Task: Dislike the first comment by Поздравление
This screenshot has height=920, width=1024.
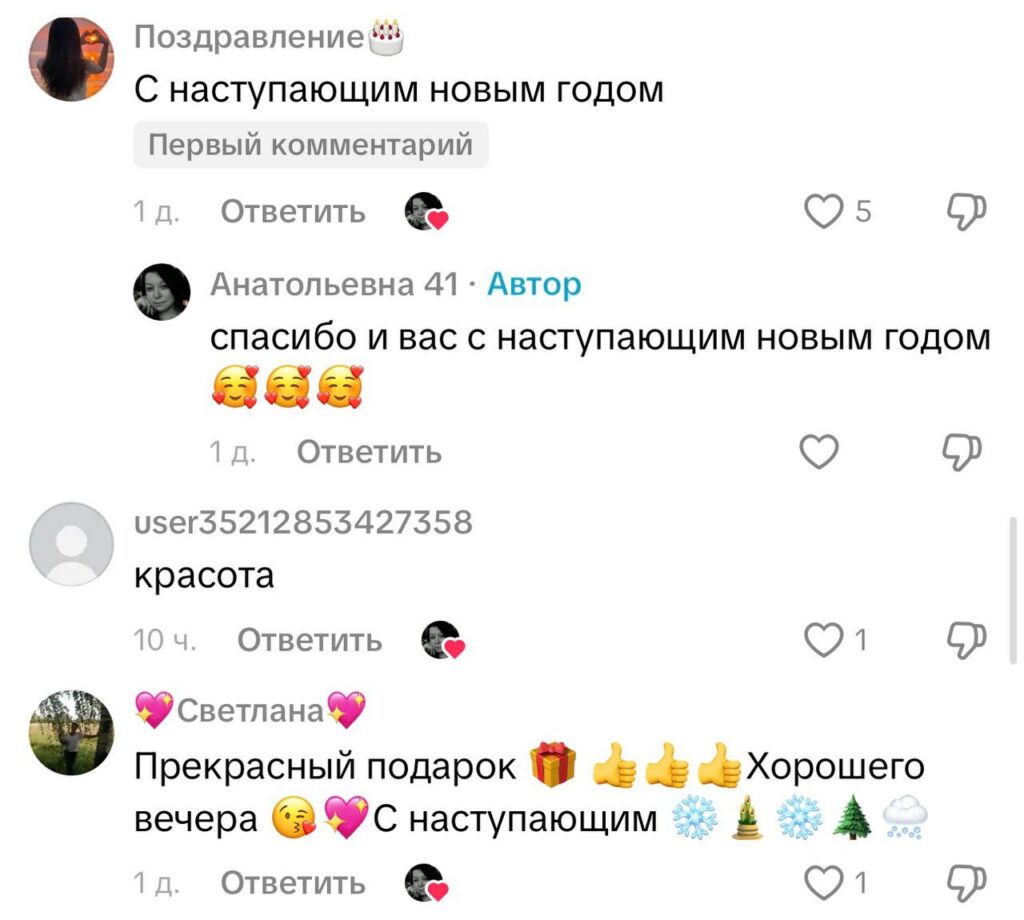Action: 966,212
